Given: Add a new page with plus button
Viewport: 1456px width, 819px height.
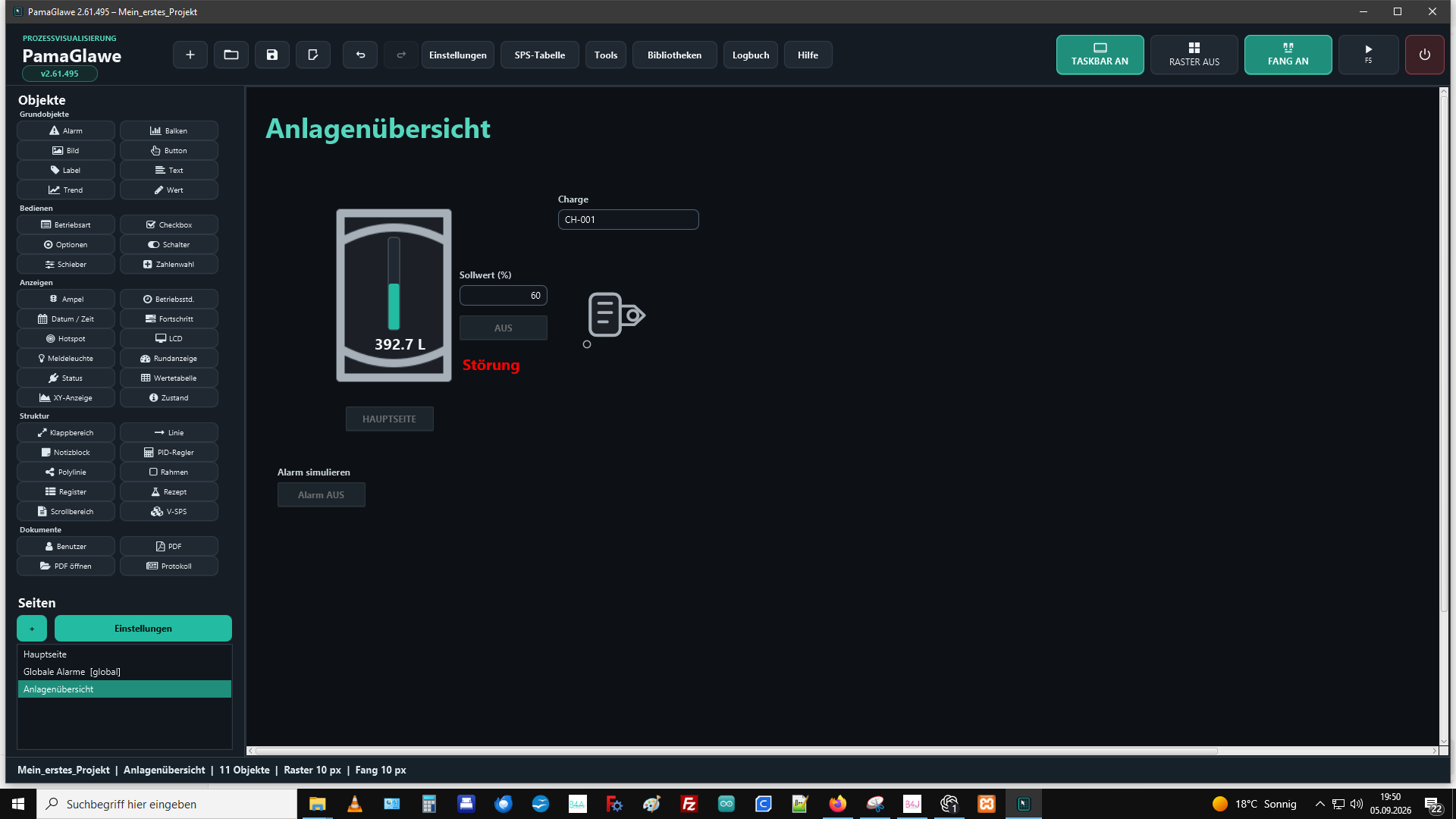Looking at the screenshot, I should (32, 628).
